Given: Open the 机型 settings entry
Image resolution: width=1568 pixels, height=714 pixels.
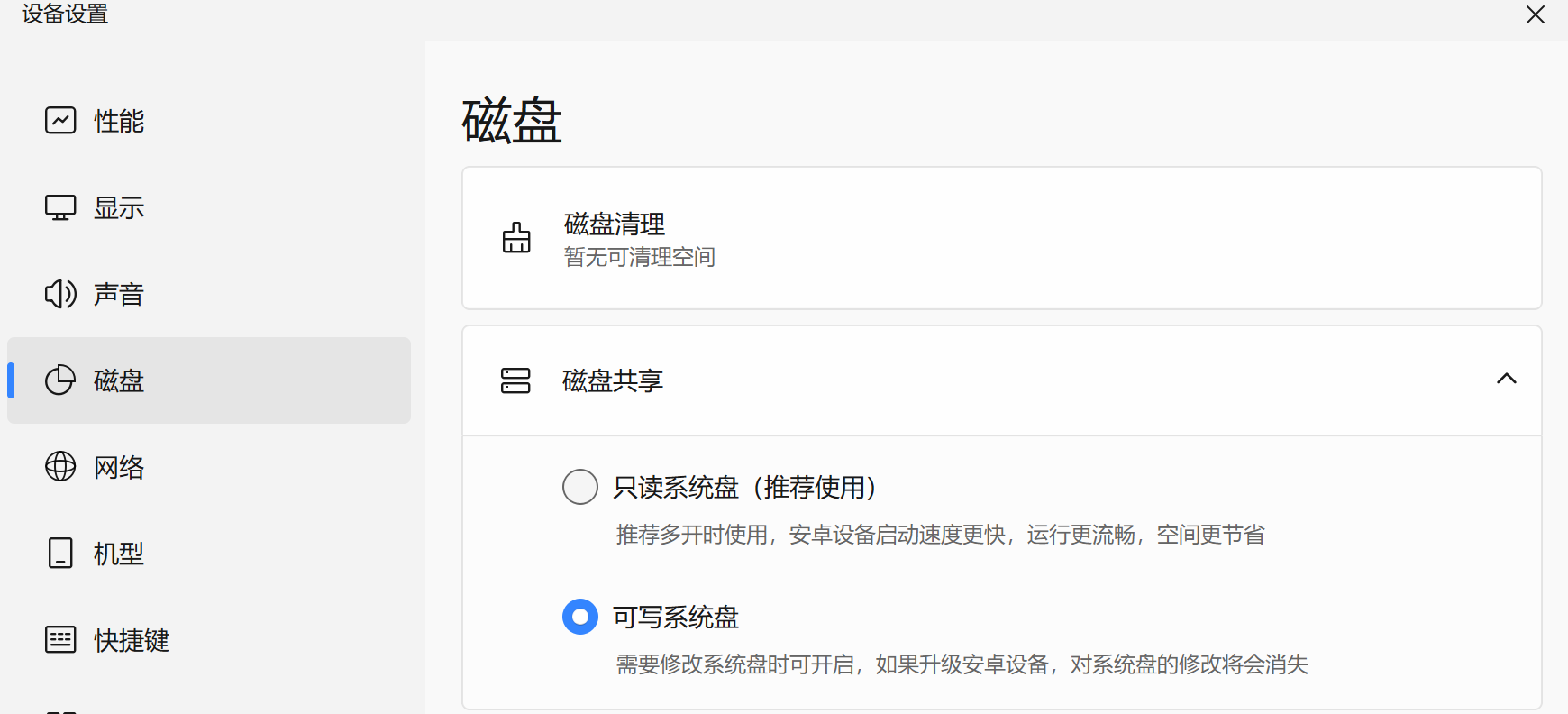Looking at the screenshot, I should [x=117, y=554].
